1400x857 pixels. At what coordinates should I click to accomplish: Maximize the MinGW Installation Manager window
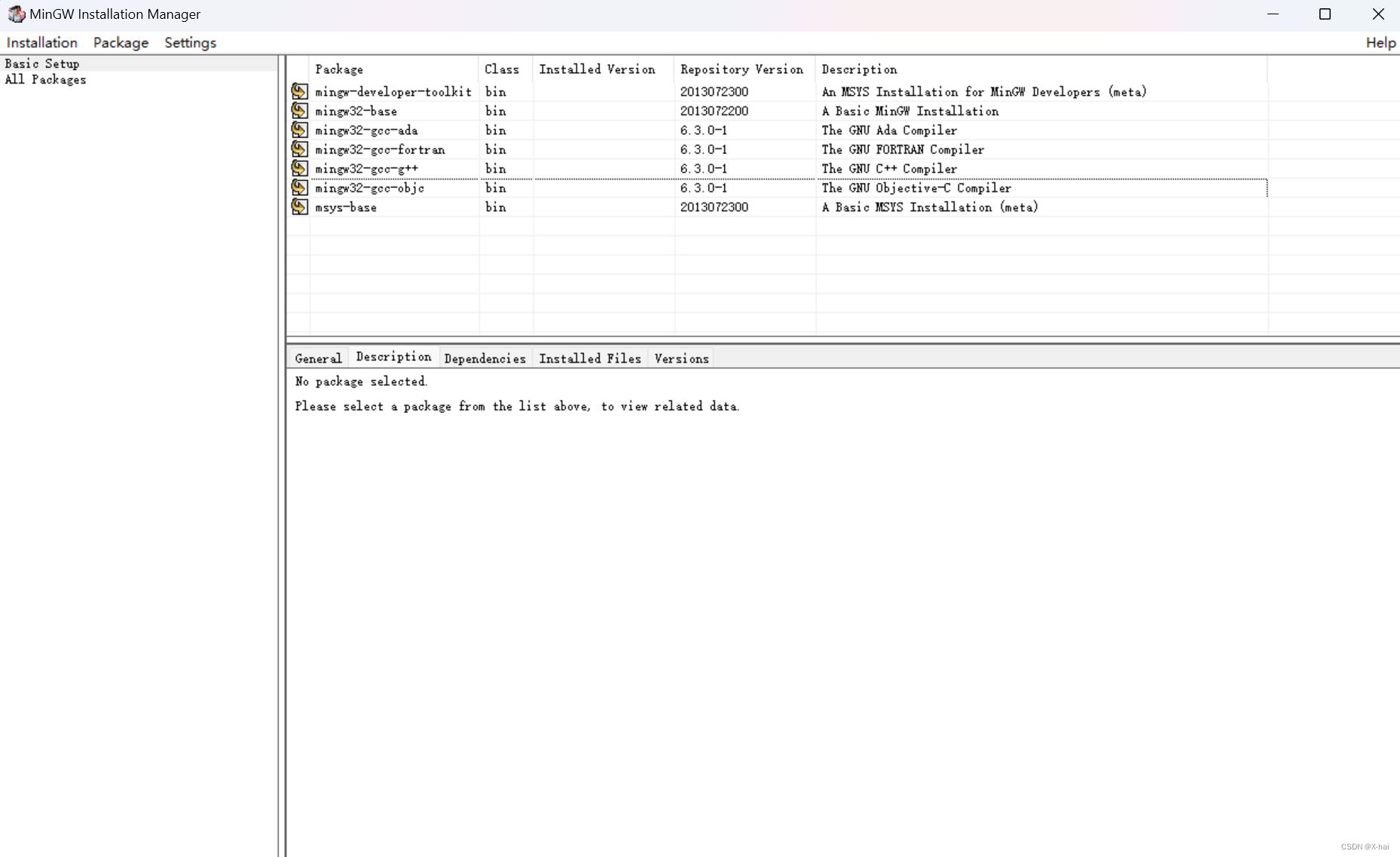pos(1325,14)
